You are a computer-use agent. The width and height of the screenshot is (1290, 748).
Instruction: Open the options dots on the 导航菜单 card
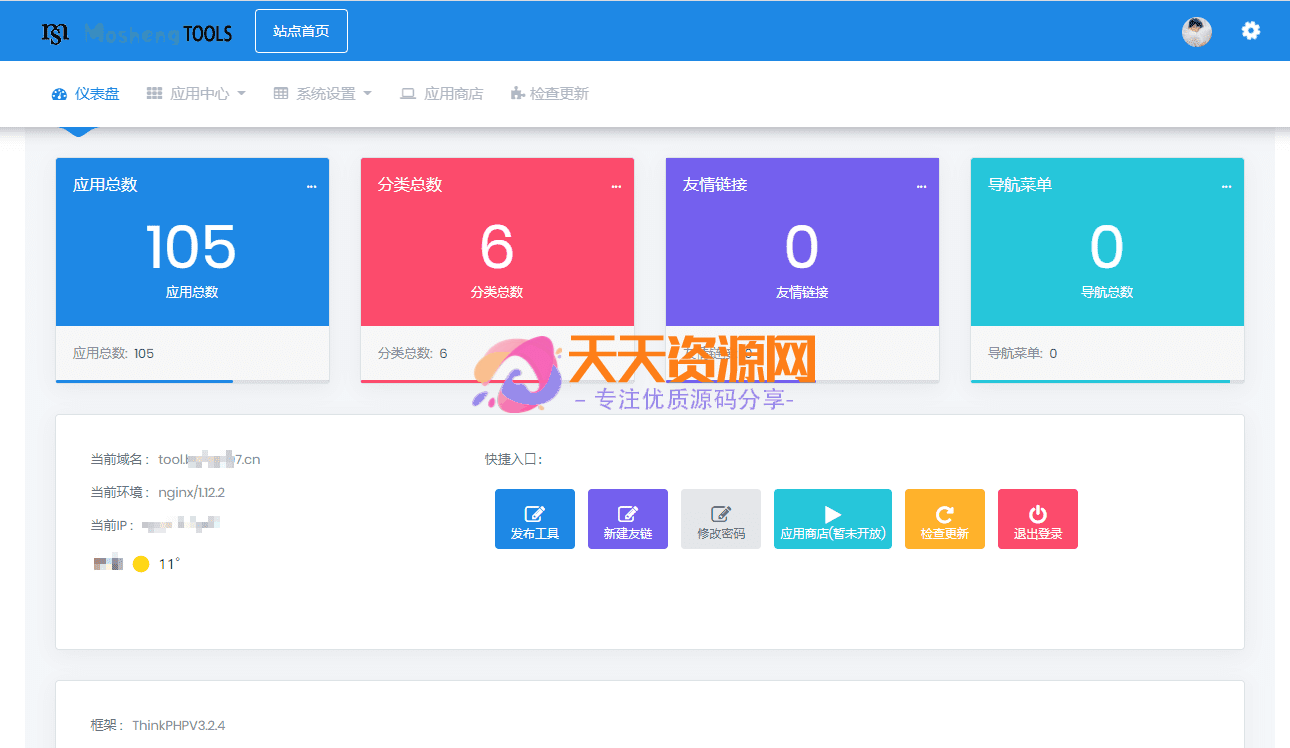click(1226, 187)
